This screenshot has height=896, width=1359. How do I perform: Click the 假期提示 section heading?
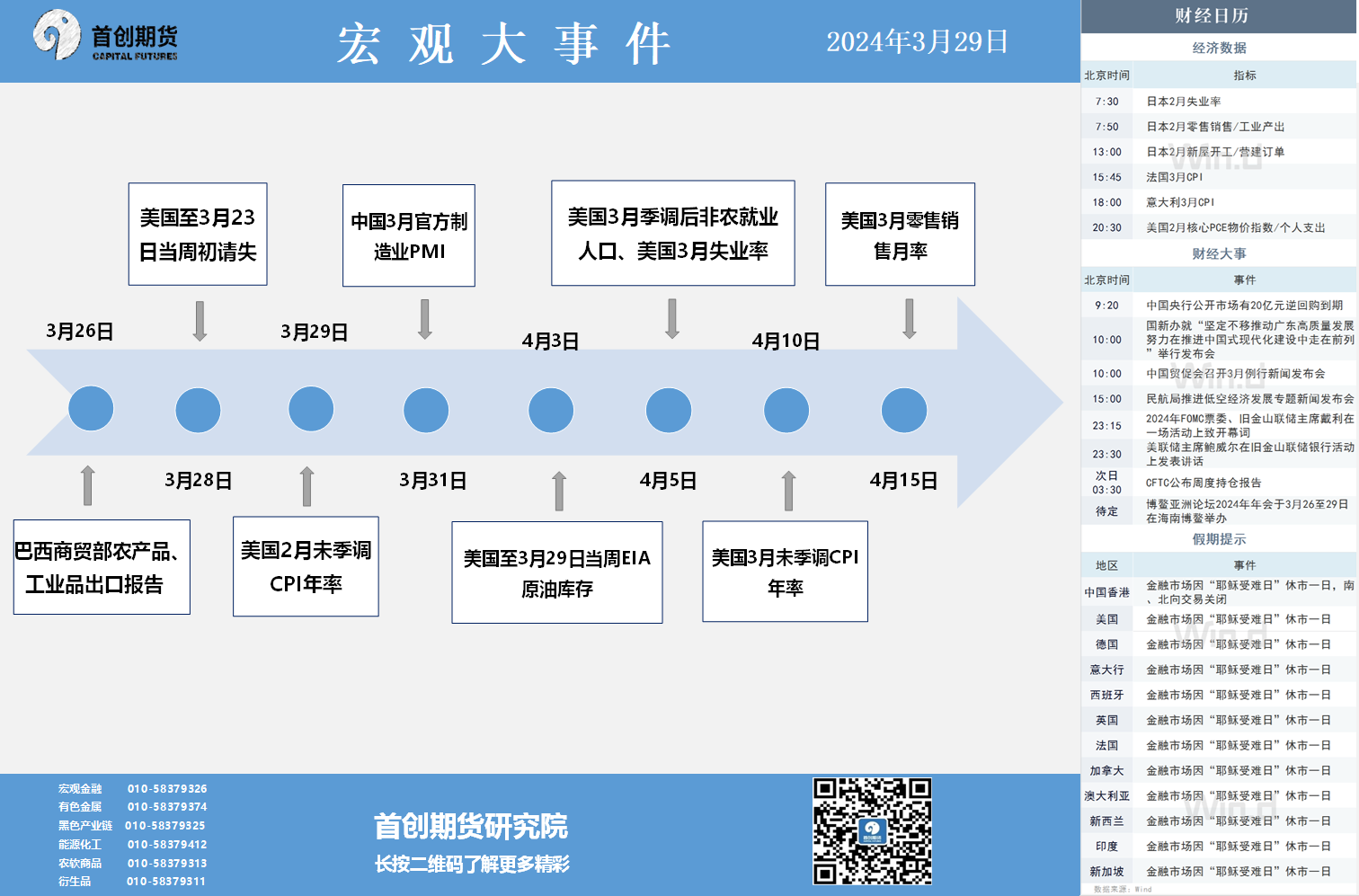tap(1219, 539)
